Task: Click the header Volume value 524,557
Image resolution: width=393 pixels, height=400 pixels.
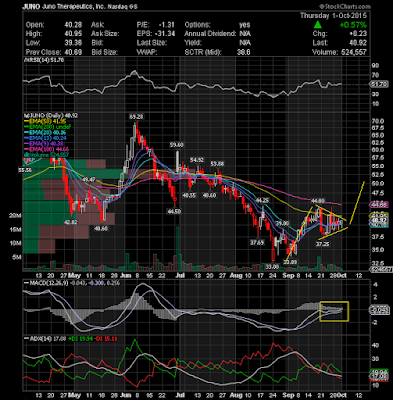Action: [x=354, y=52]
